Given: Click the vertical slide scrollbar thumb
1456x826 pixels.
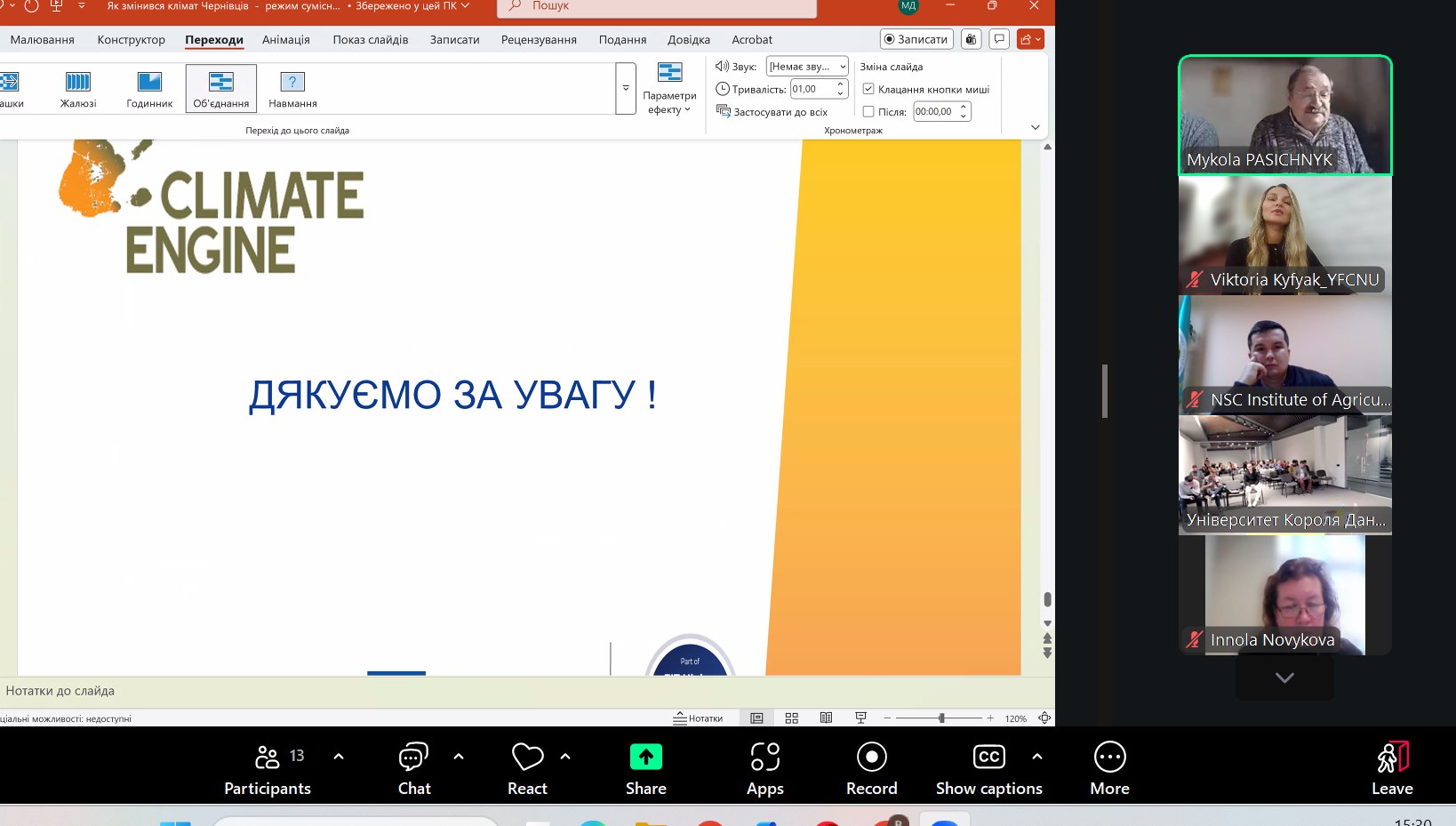Looking at the screenshot, I should point(1047,599).
